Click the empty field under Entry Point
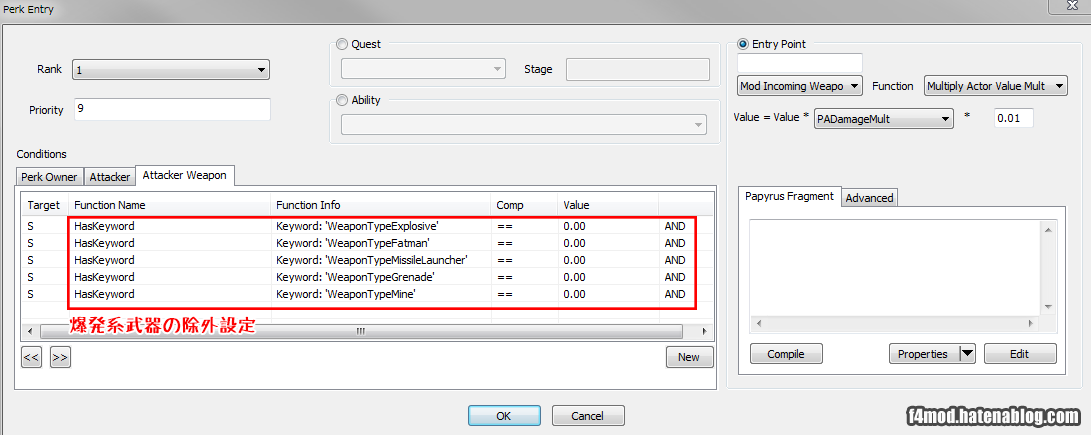Screen dimensions: 1091x435 pyautogui.click(x=799, y=63)
